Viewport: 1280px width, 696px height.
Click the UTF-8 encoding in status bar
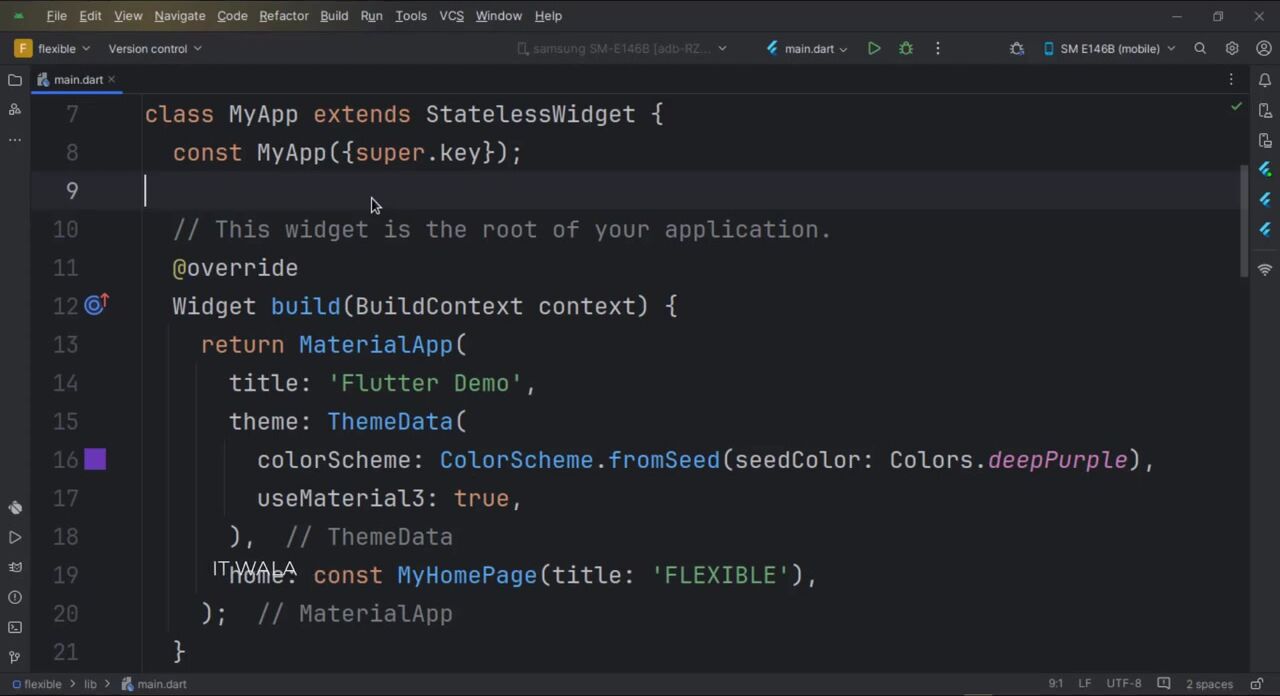pos(1123,684)
